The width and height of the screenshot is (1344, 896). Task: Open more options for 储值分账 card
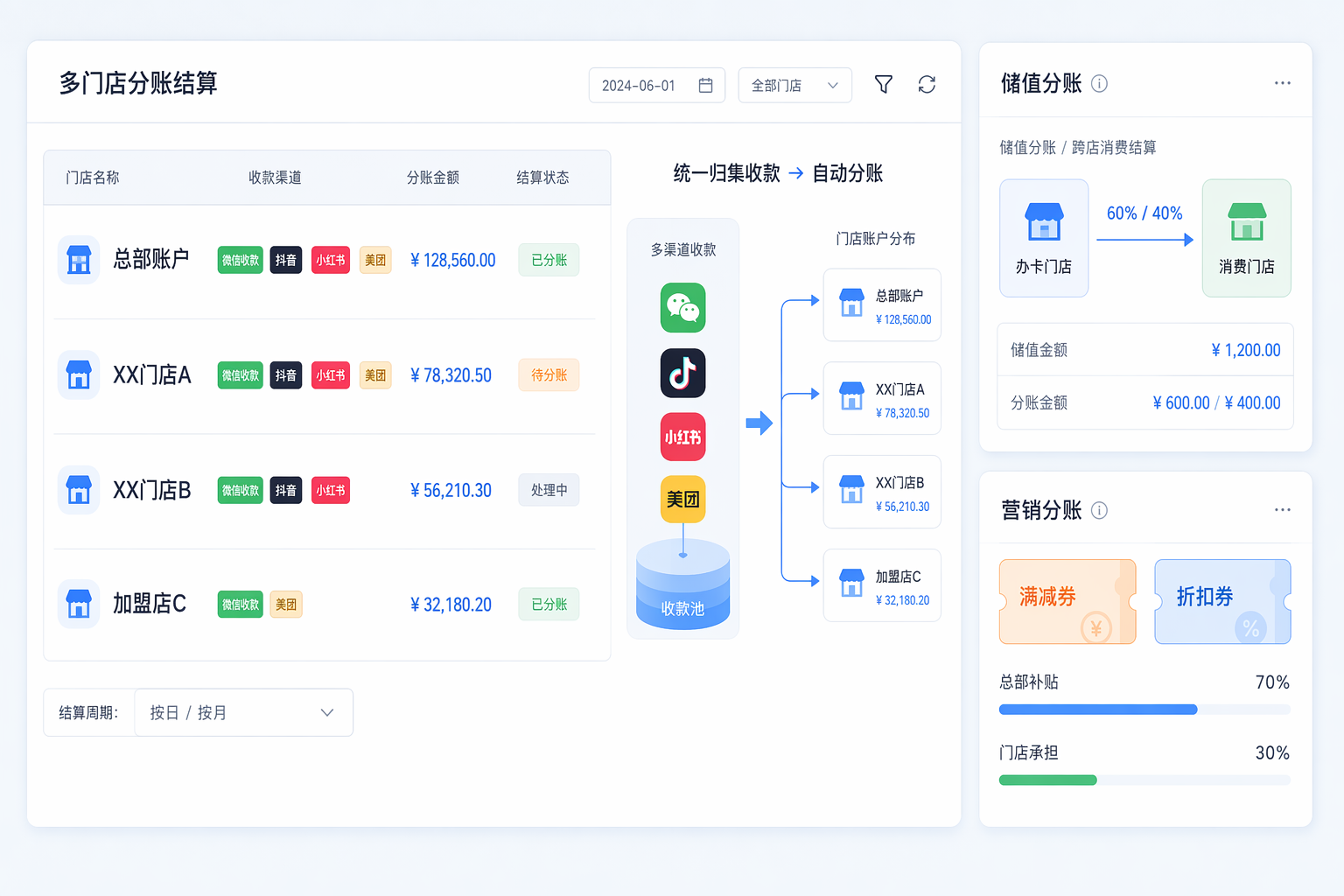pos(1283,83)
